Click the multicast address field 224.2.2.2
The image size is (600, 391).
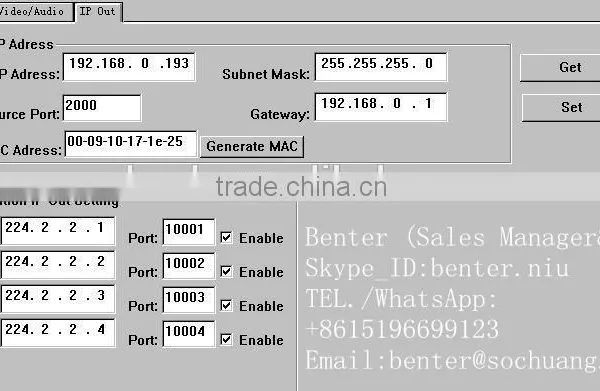point(58,265)
